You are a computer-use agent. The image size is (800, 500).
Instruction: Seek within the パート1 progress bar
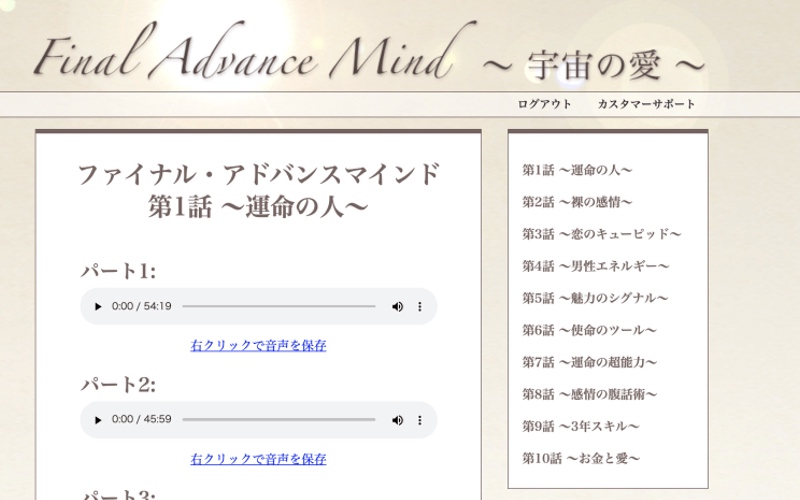click(279, 307)
